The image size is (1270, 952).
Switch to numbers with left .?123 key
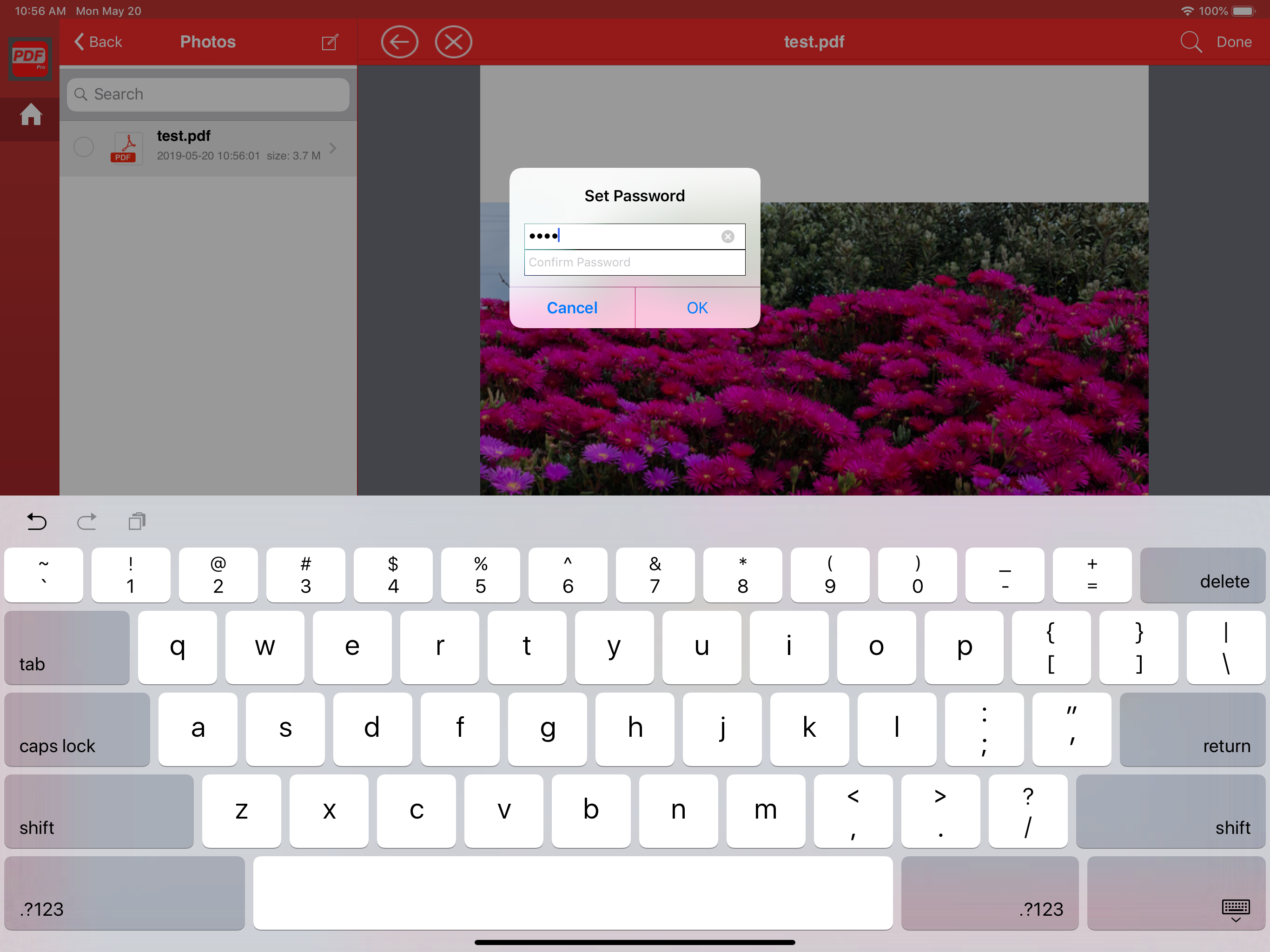tap(125, 893)
